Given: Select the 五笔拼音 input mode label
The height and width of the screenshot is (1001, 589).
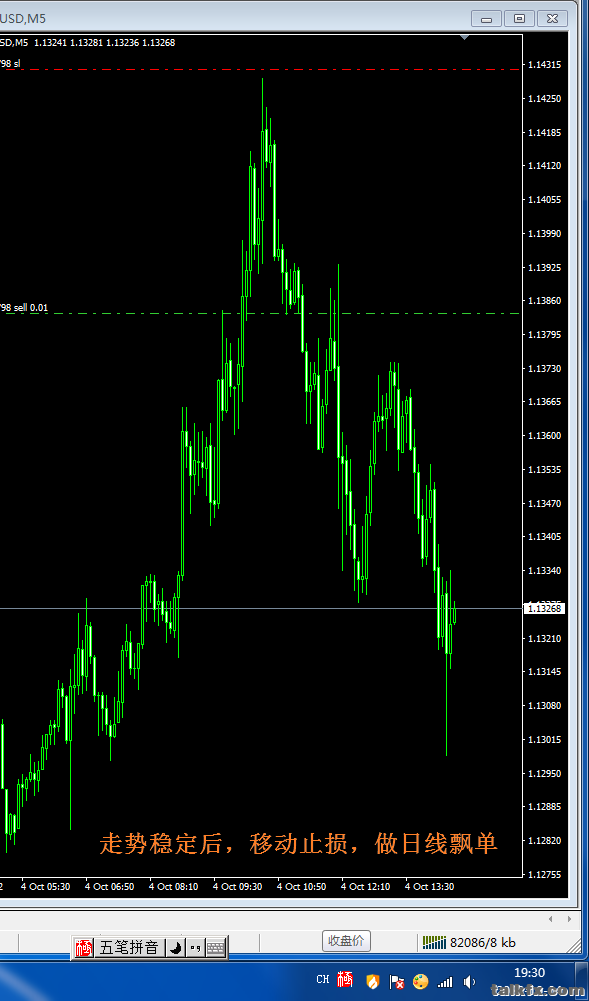Looking at the screenshot, I should pos(129,948).
